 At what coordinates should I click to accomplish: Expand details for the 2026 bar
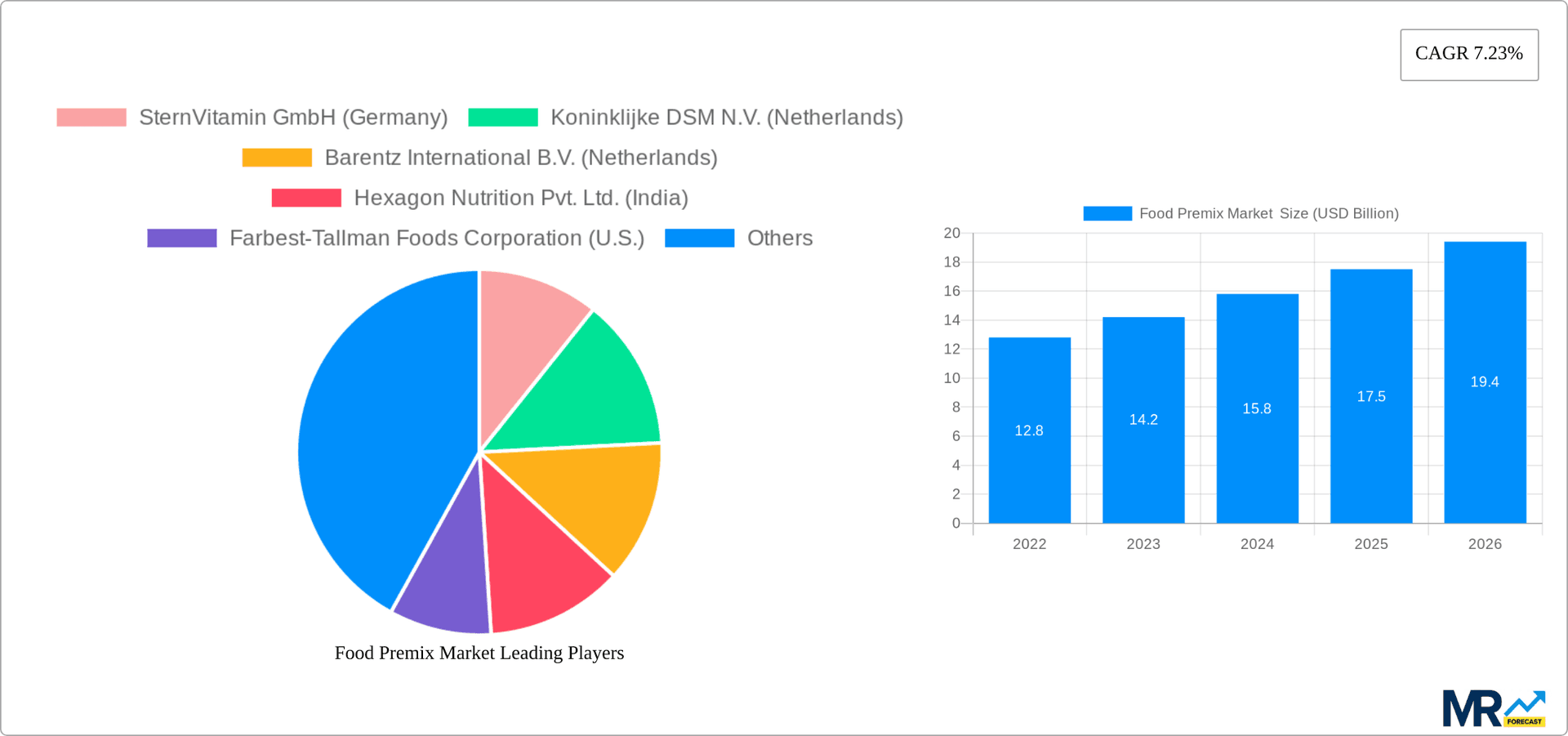pyautogui.click(x=1485, y=381)
